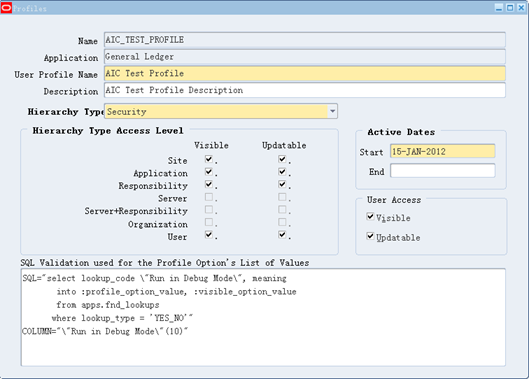Click the Application field General Ledger
529x379 pixels.
click(x=305, y=57)
